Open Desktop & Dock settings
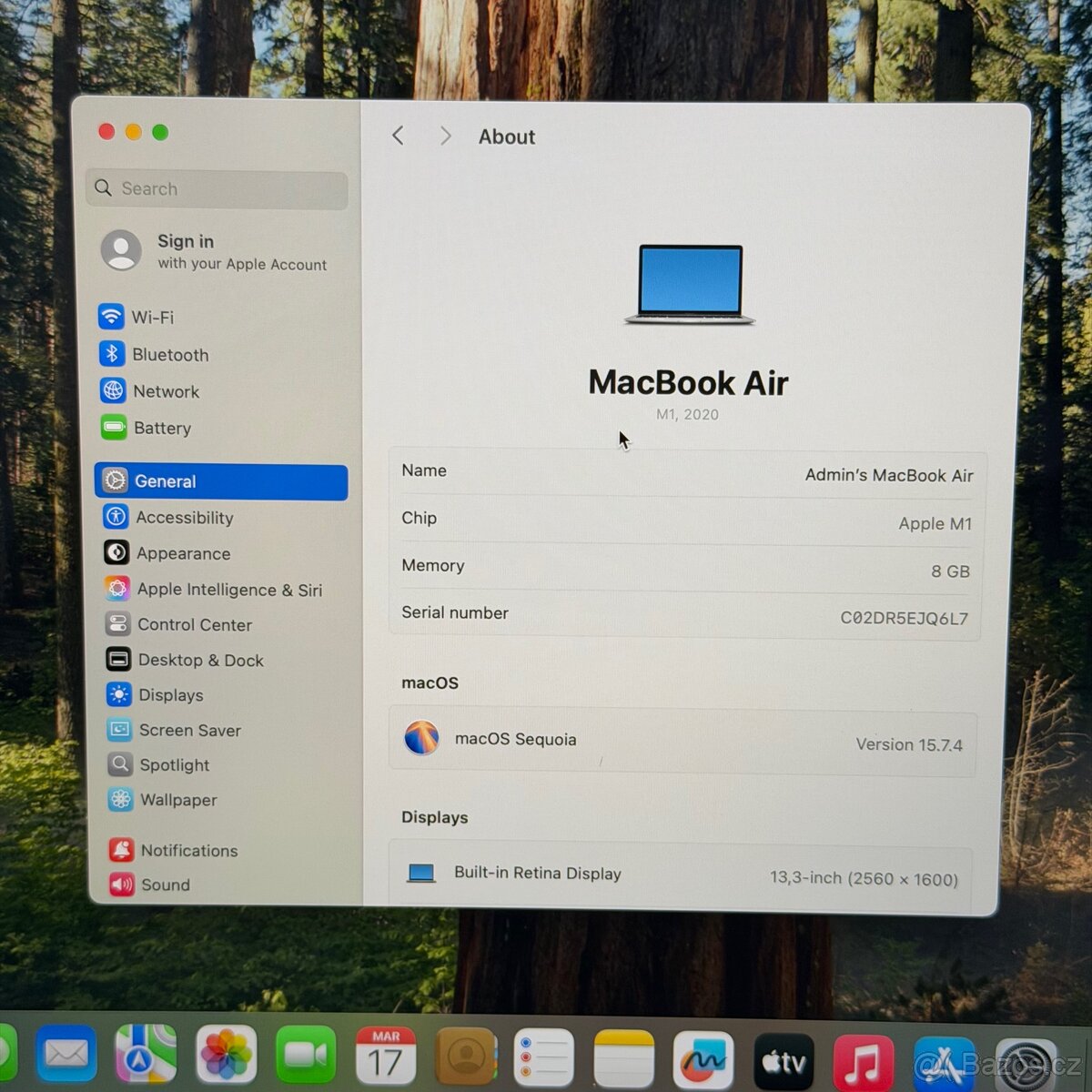Screen dimensions: 1092x1092 185,660
